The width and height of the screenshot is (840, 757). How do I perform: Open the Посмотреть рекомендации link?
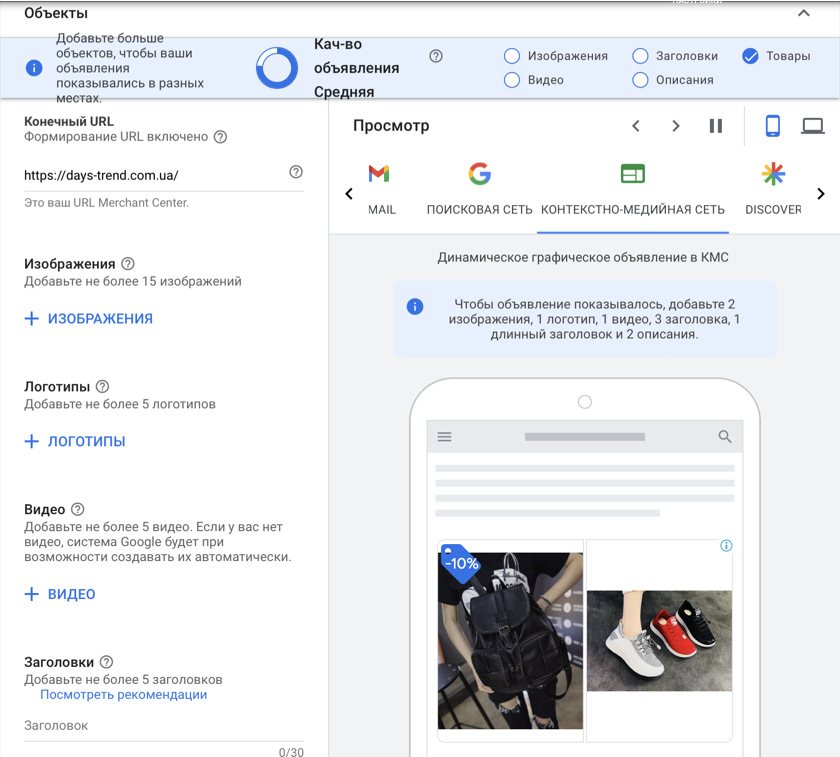coord(124,695)
